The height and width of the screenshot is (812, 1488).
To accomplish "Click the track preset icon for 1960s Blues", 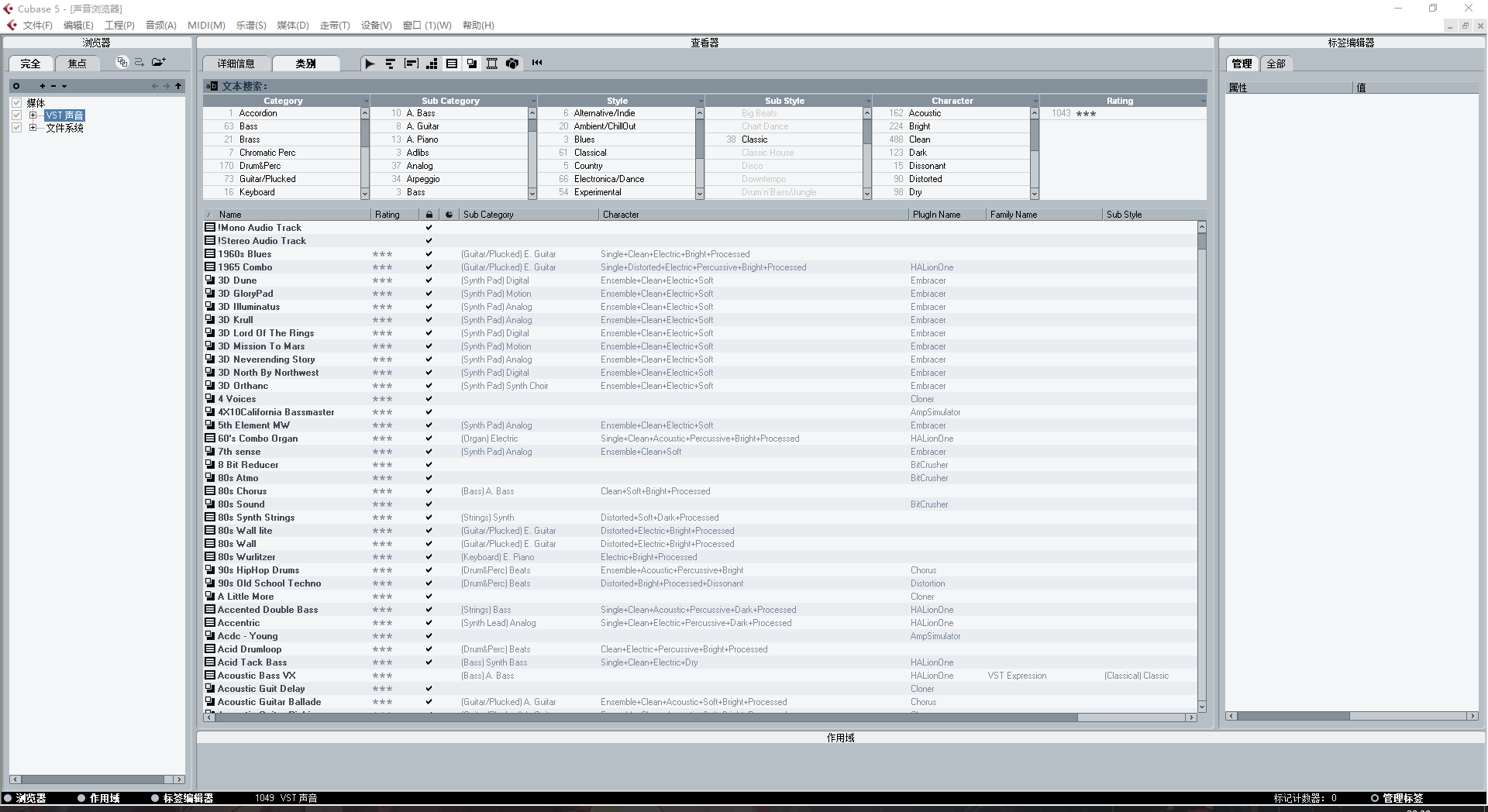I will coord(209,254).
